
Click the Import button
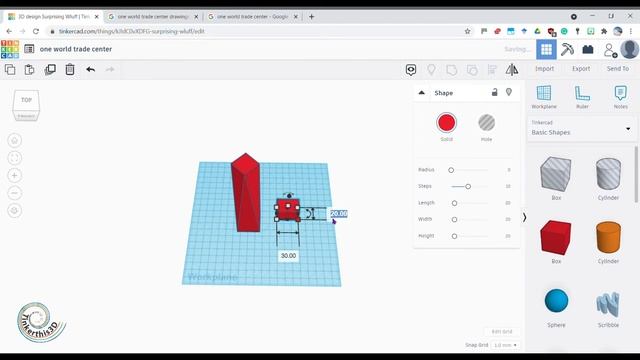point(544,69)
